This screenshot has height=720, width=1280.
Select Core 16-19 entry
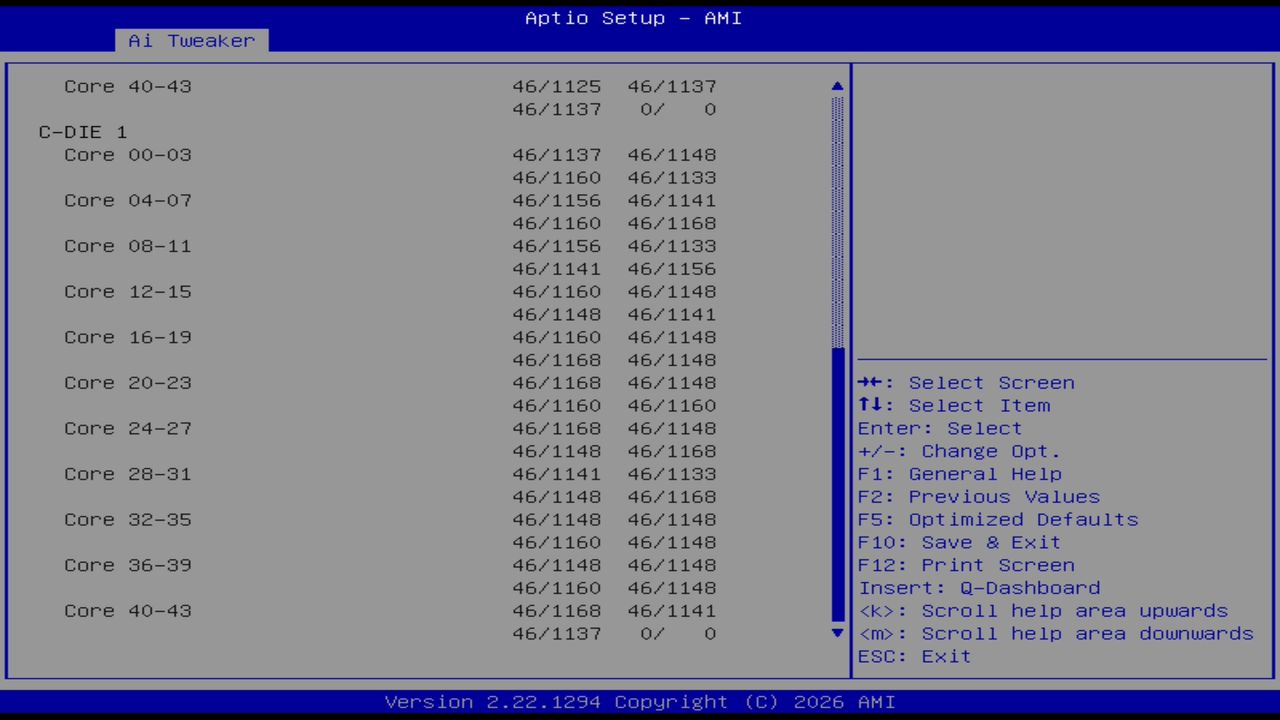tap(127, 337)
